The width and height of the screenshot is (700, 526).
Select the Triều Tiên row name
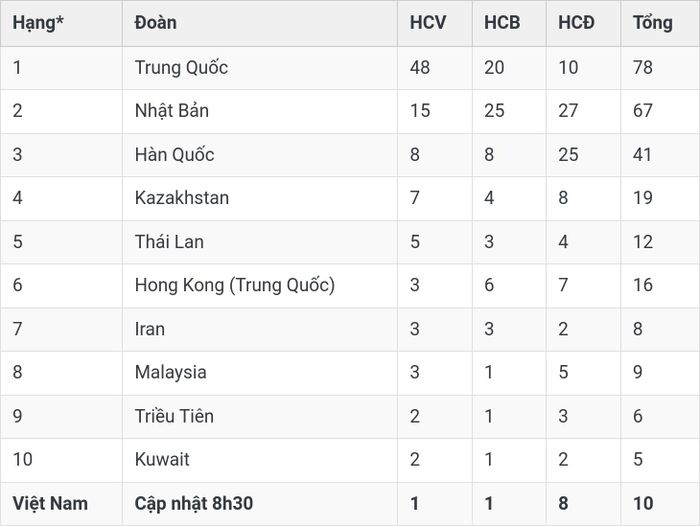(x=174, y=416)
